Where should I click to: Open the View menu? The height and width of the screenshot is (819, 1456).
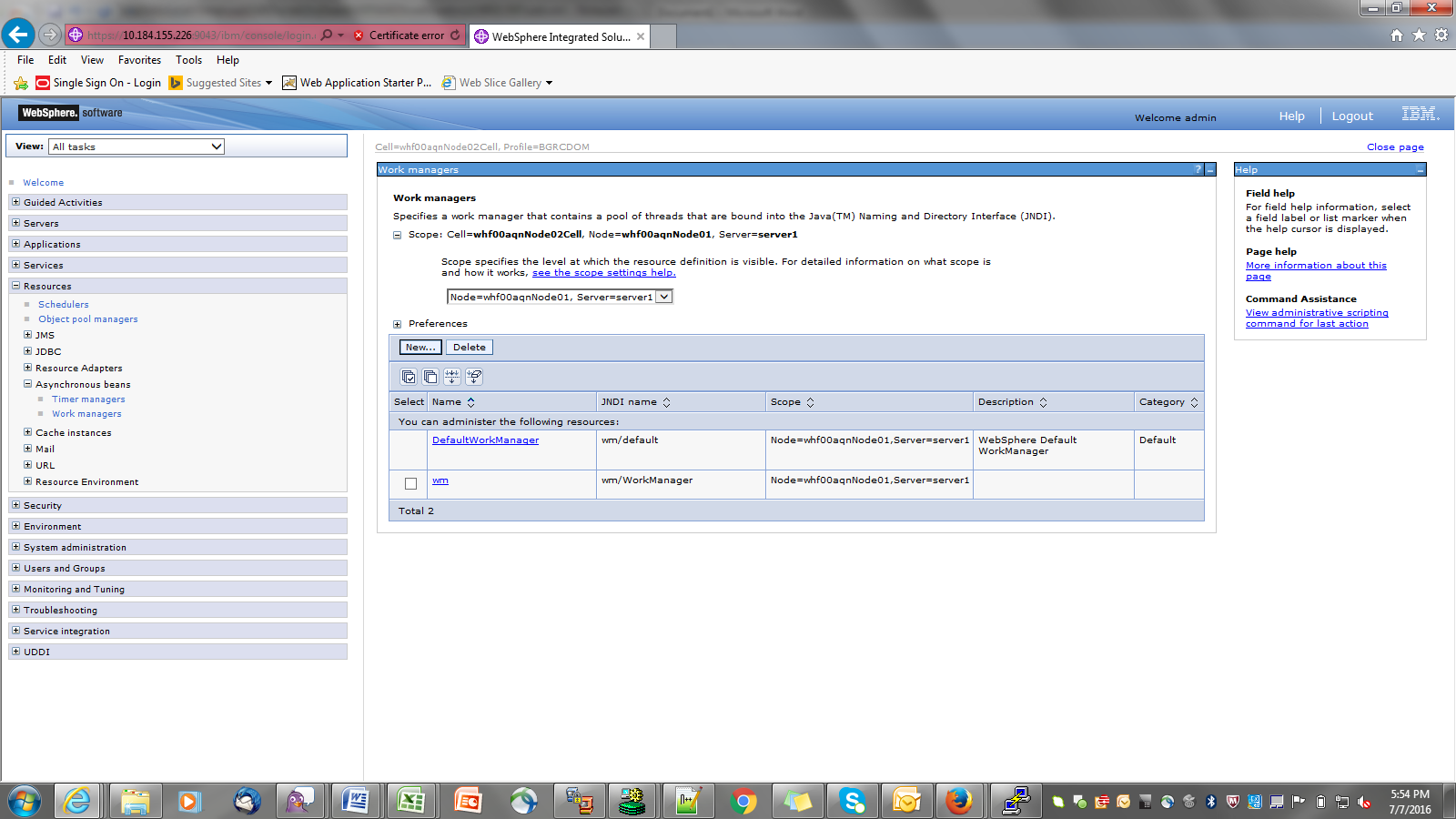92,60
